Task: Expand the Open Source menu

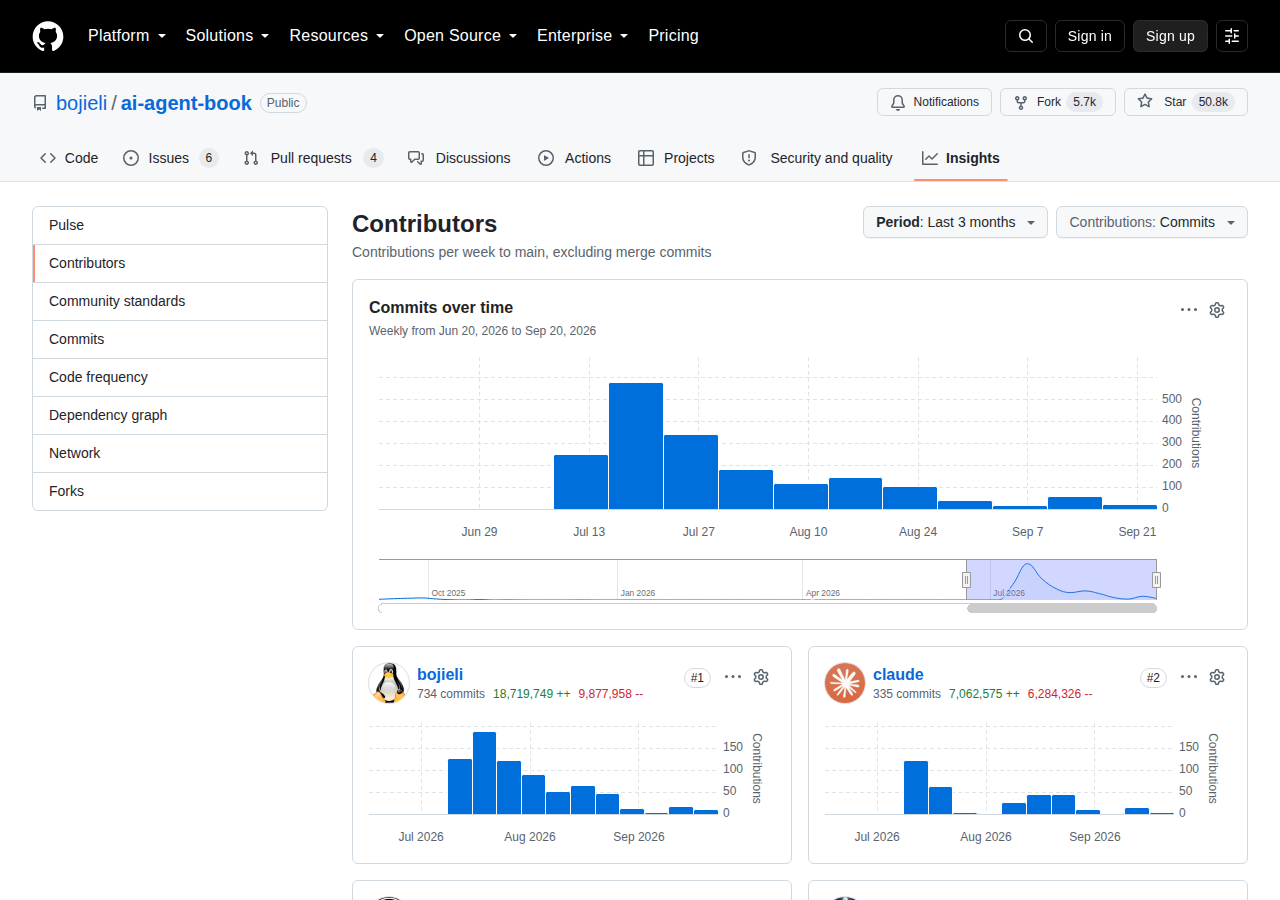Action: coord(460,36)
